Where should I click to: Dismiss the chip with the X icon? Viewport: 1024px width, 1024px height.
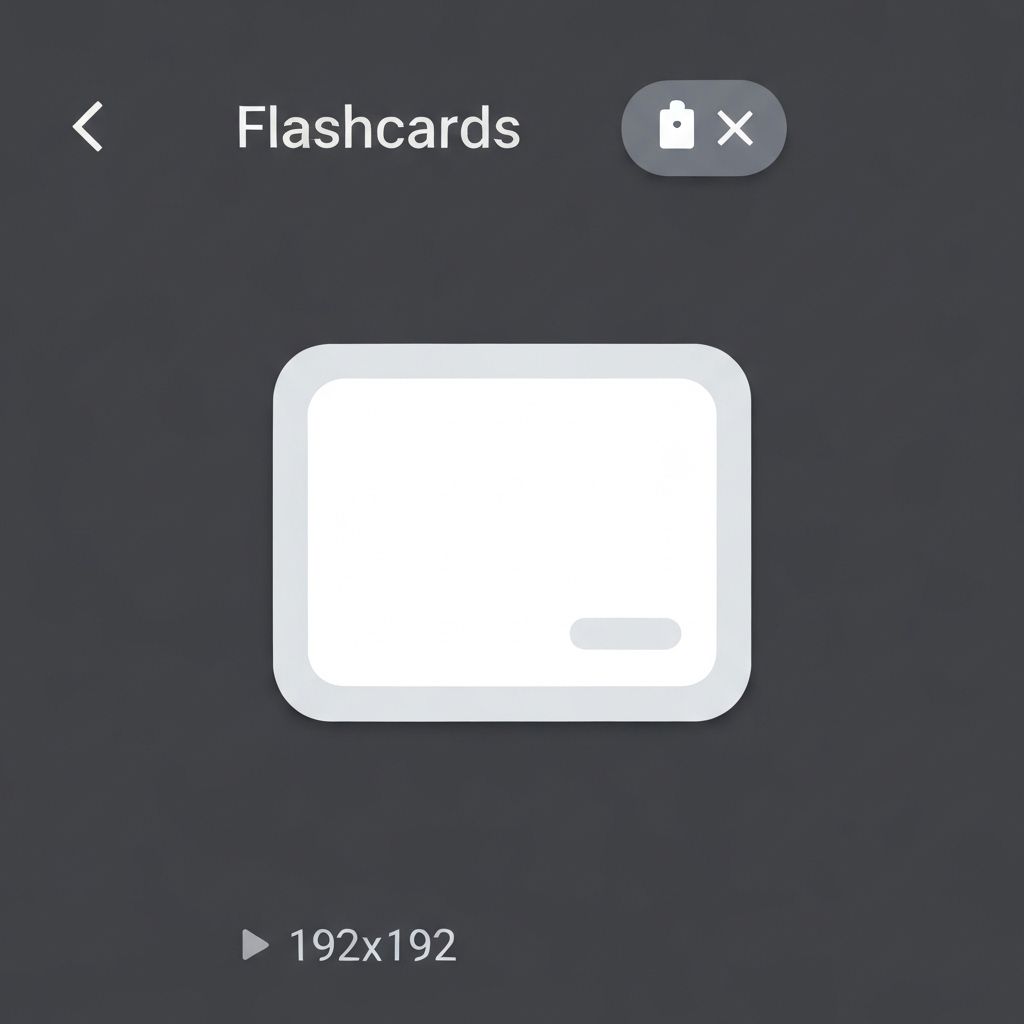point(735,127)
